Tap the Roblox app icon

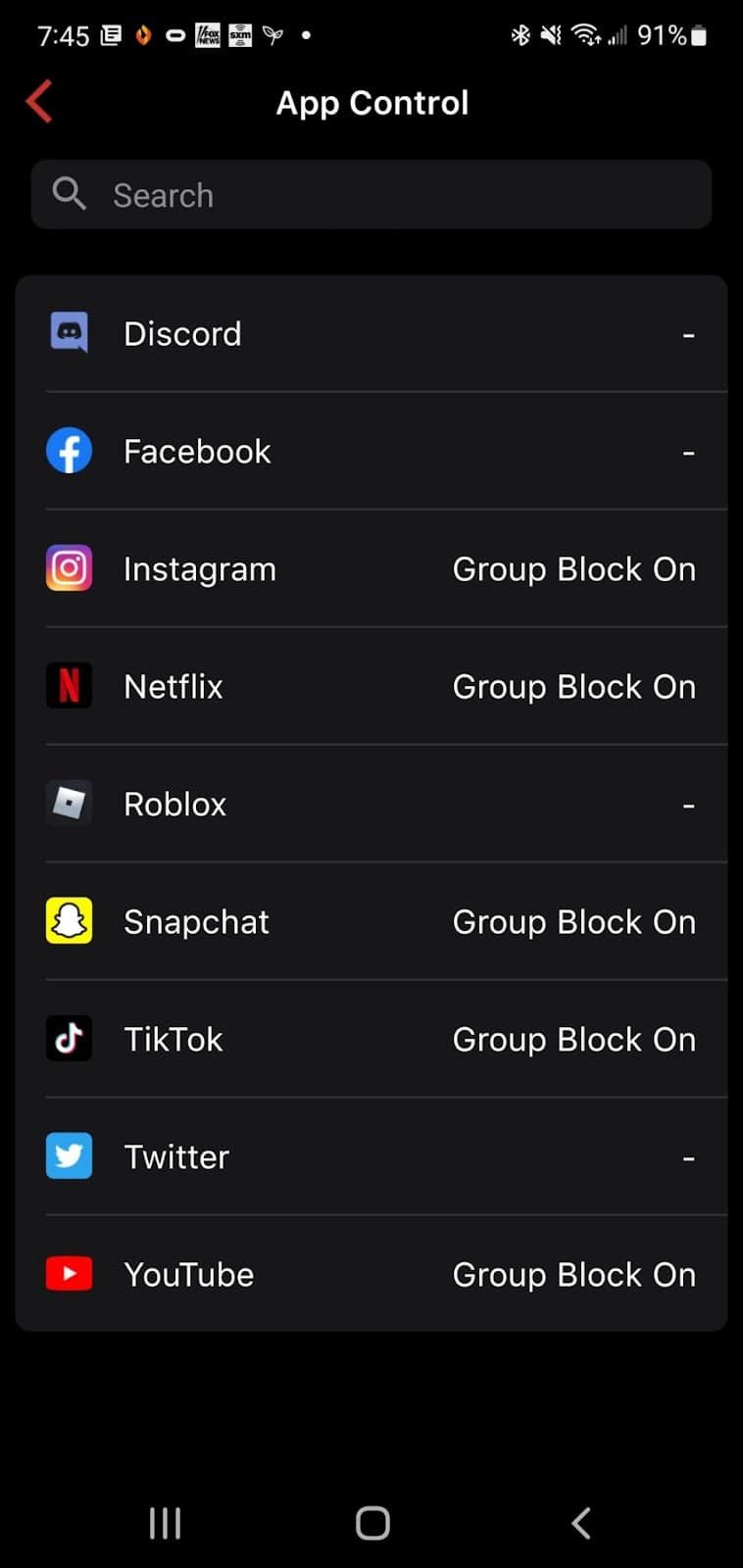(69, 804)
